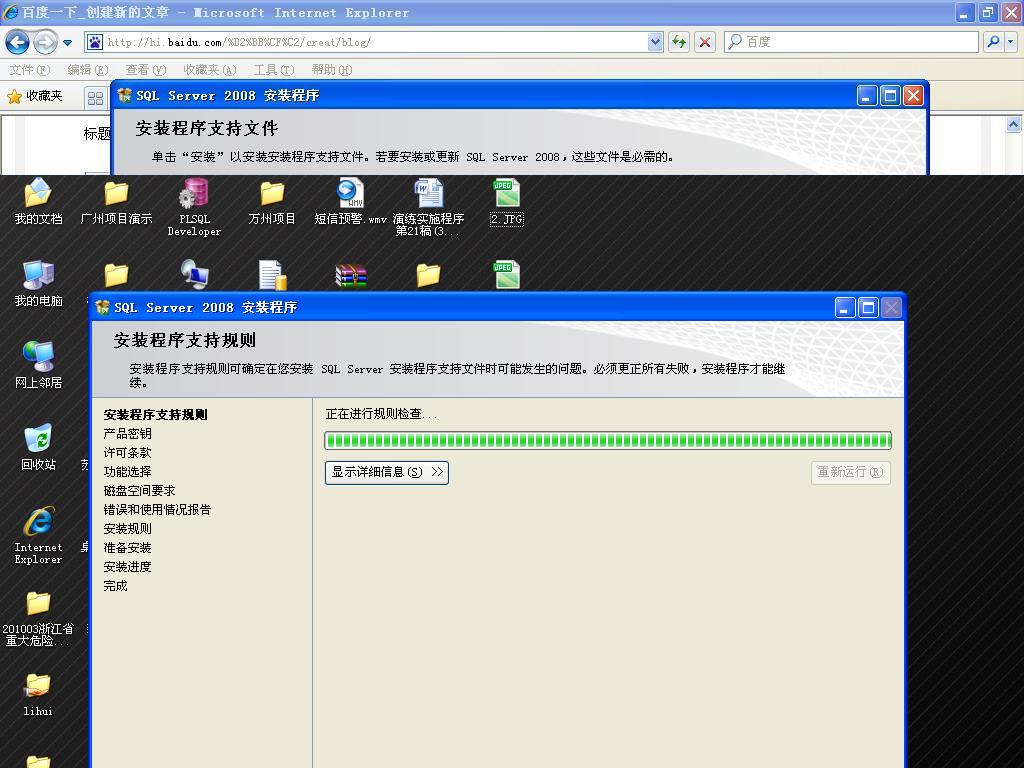
Task: Expand the address bar URL dropdown
Action: click(655, 42)
